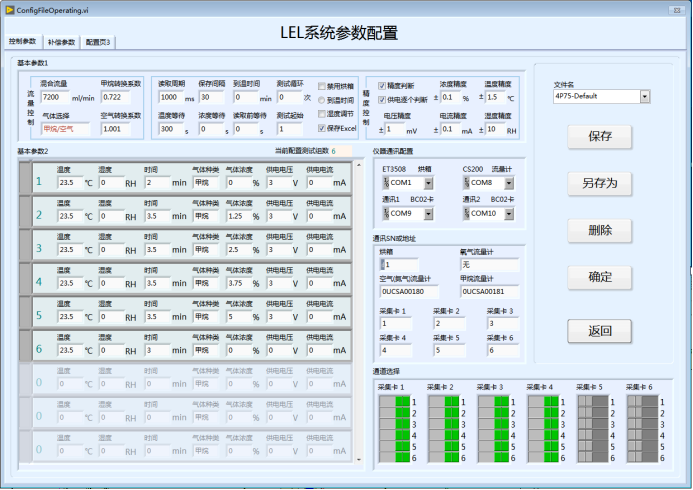This screenshot has height=490, width=693.
Task: Uncheck the 保存Excel checkbox
Action: 322,128
